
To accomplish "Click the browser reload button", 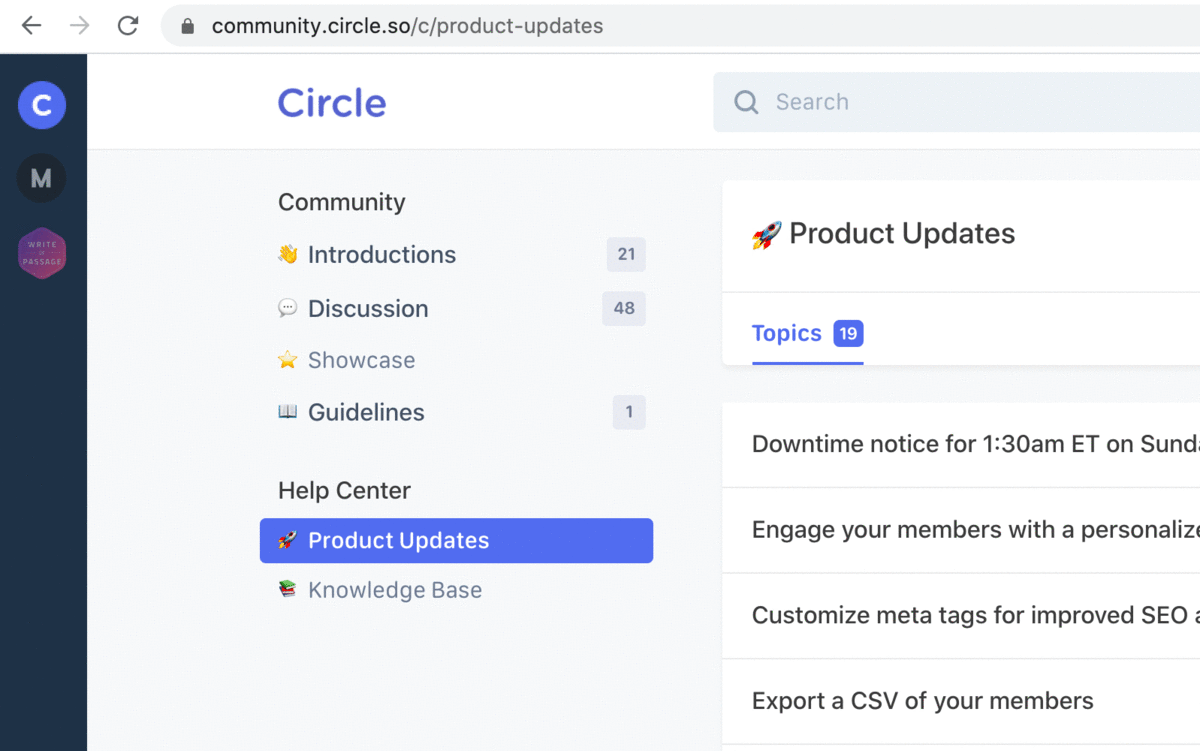I will click(x=128, y=26).
